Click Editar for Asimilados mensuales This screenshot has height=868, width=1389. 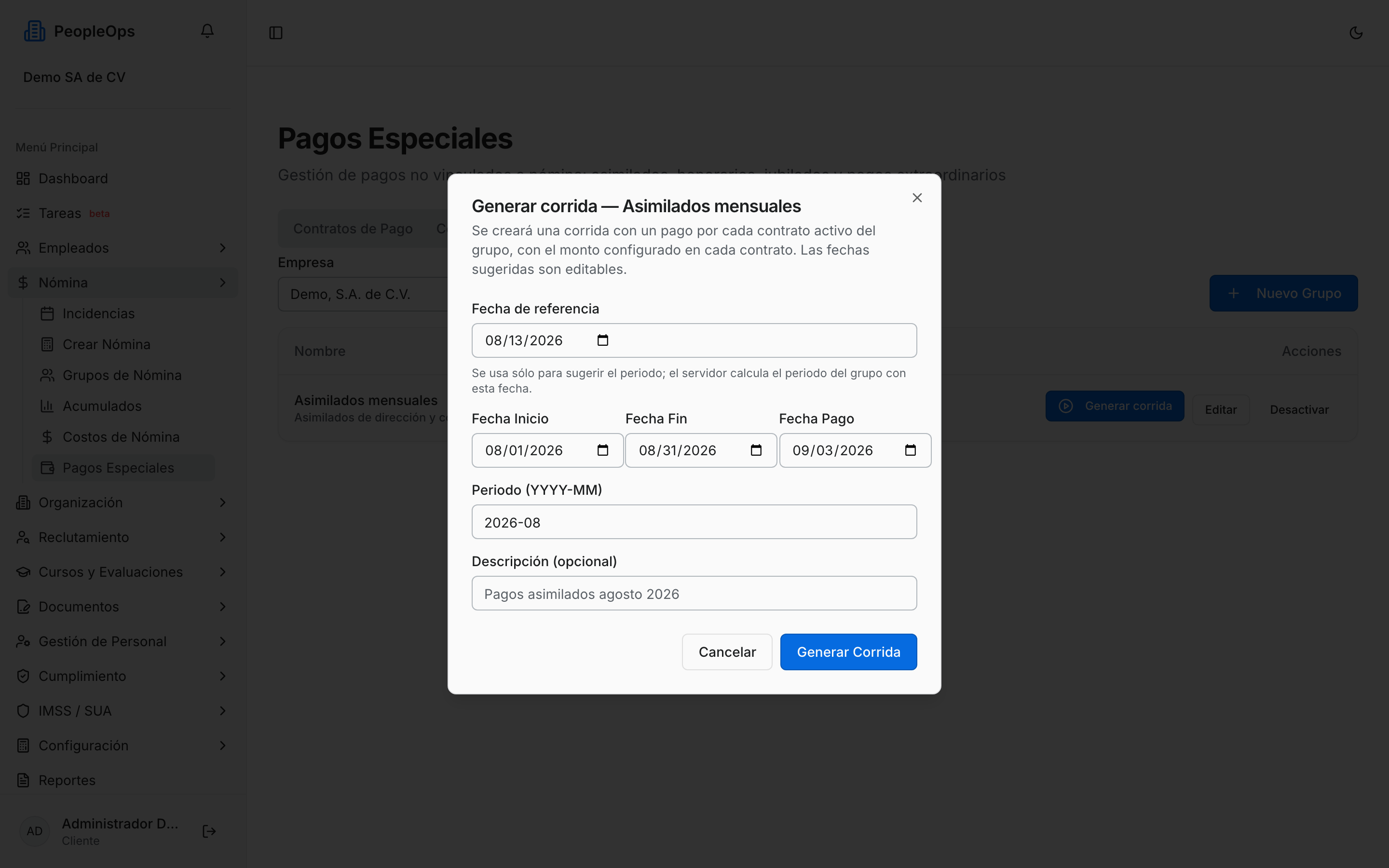[x=1221, y=410]
